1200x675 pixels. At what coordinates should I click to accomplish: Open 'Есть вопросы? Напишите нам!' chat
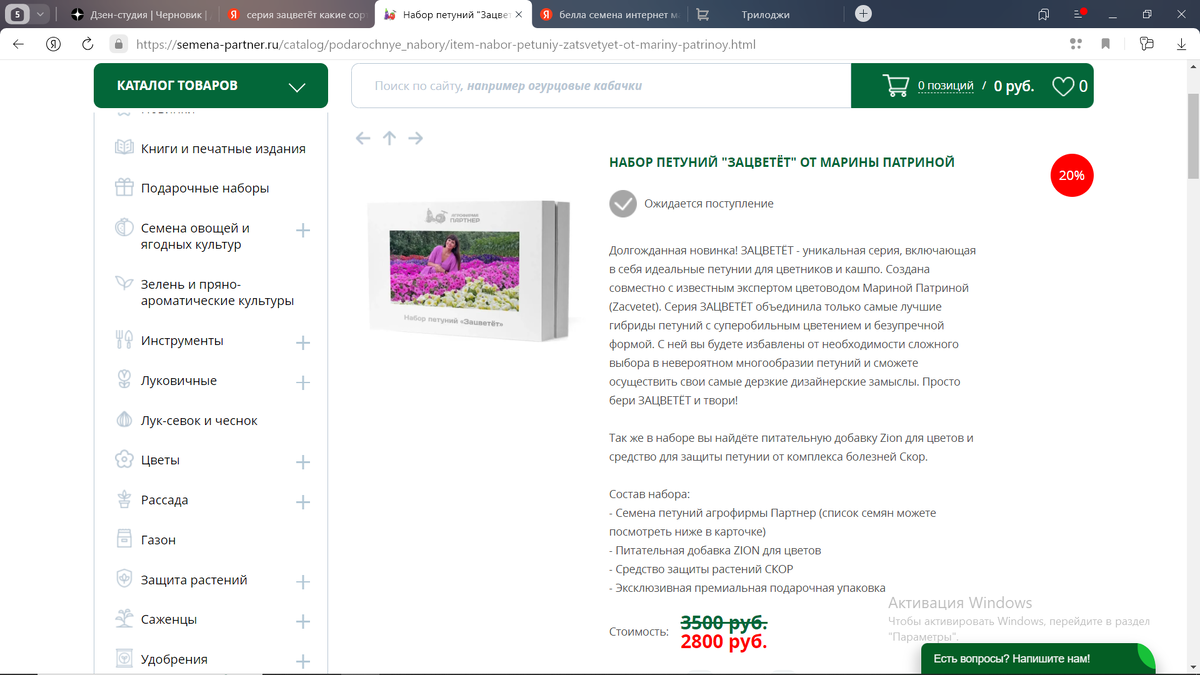coord(1038,659)
